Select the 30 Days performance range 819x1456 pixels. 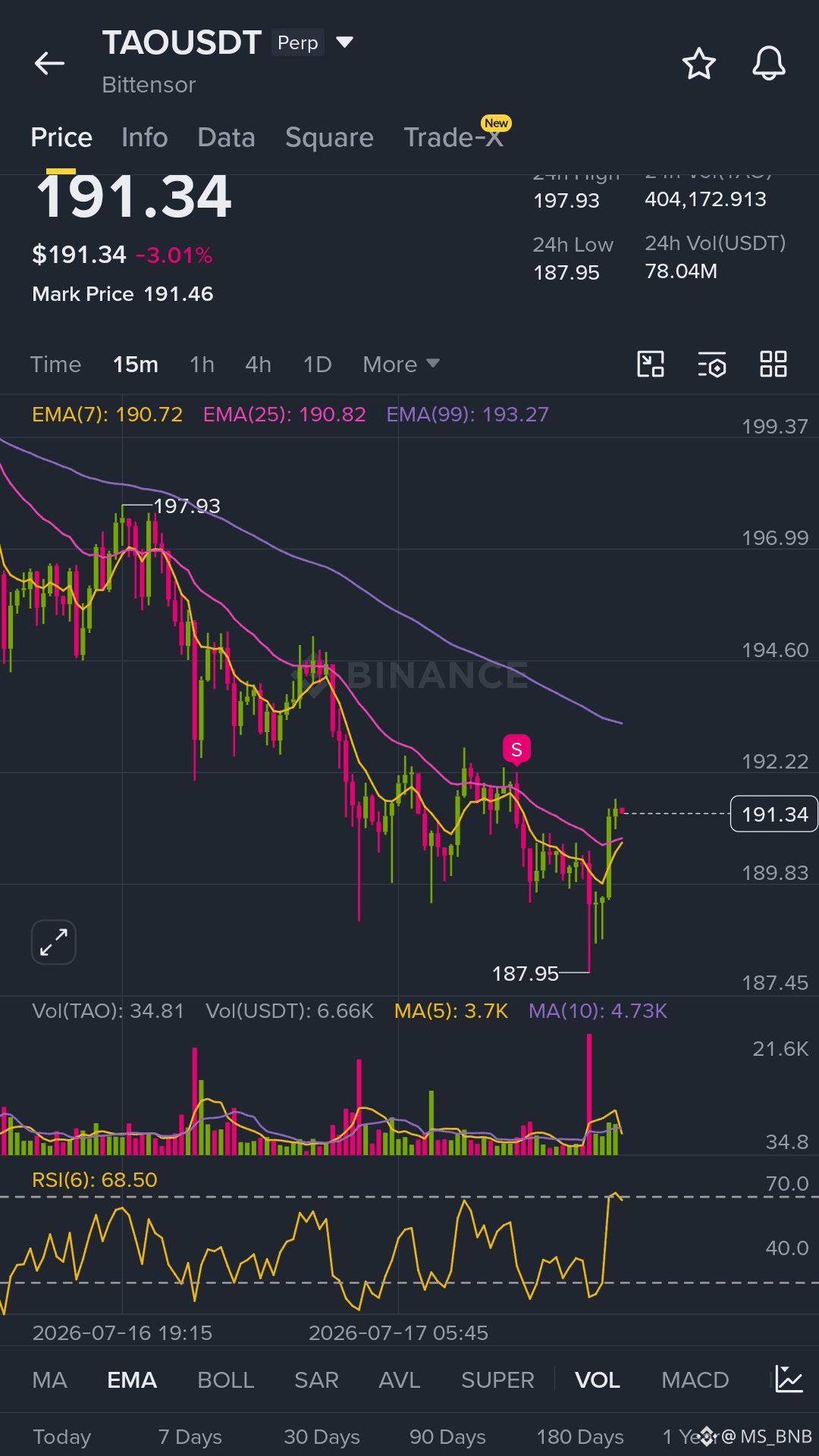pyautogui.click(x=322, y=1437)
